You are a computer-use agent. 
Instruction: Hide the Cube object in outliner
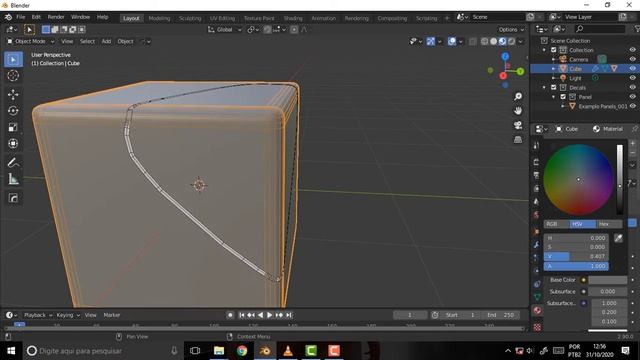pos(632,69)
